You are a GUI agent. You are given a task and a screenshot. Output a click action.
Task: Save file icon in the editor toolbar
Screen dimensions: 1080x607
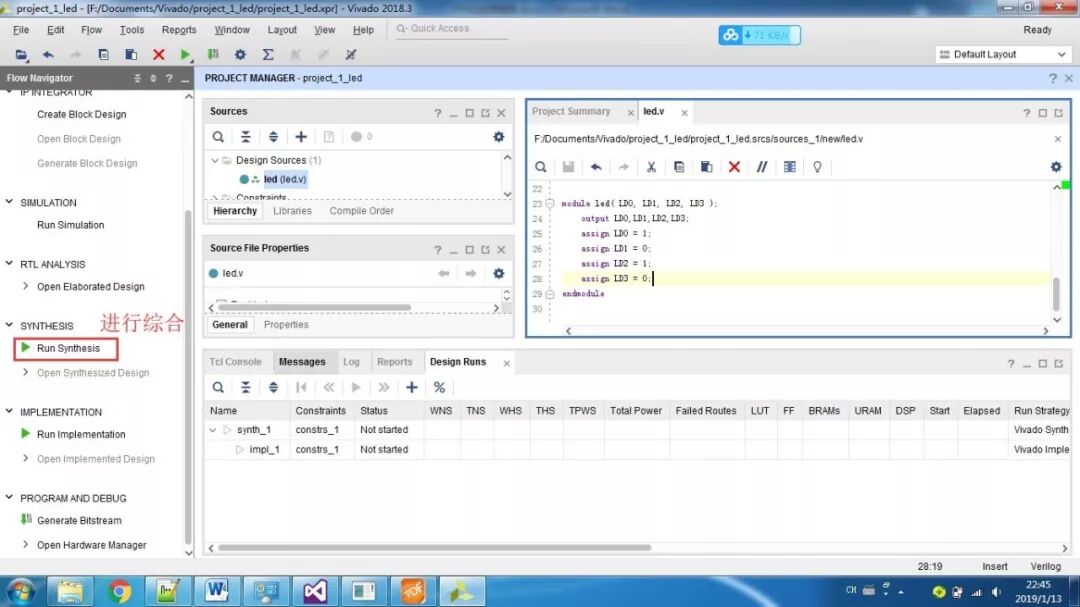pyautogui.click(x=568, y=167)
